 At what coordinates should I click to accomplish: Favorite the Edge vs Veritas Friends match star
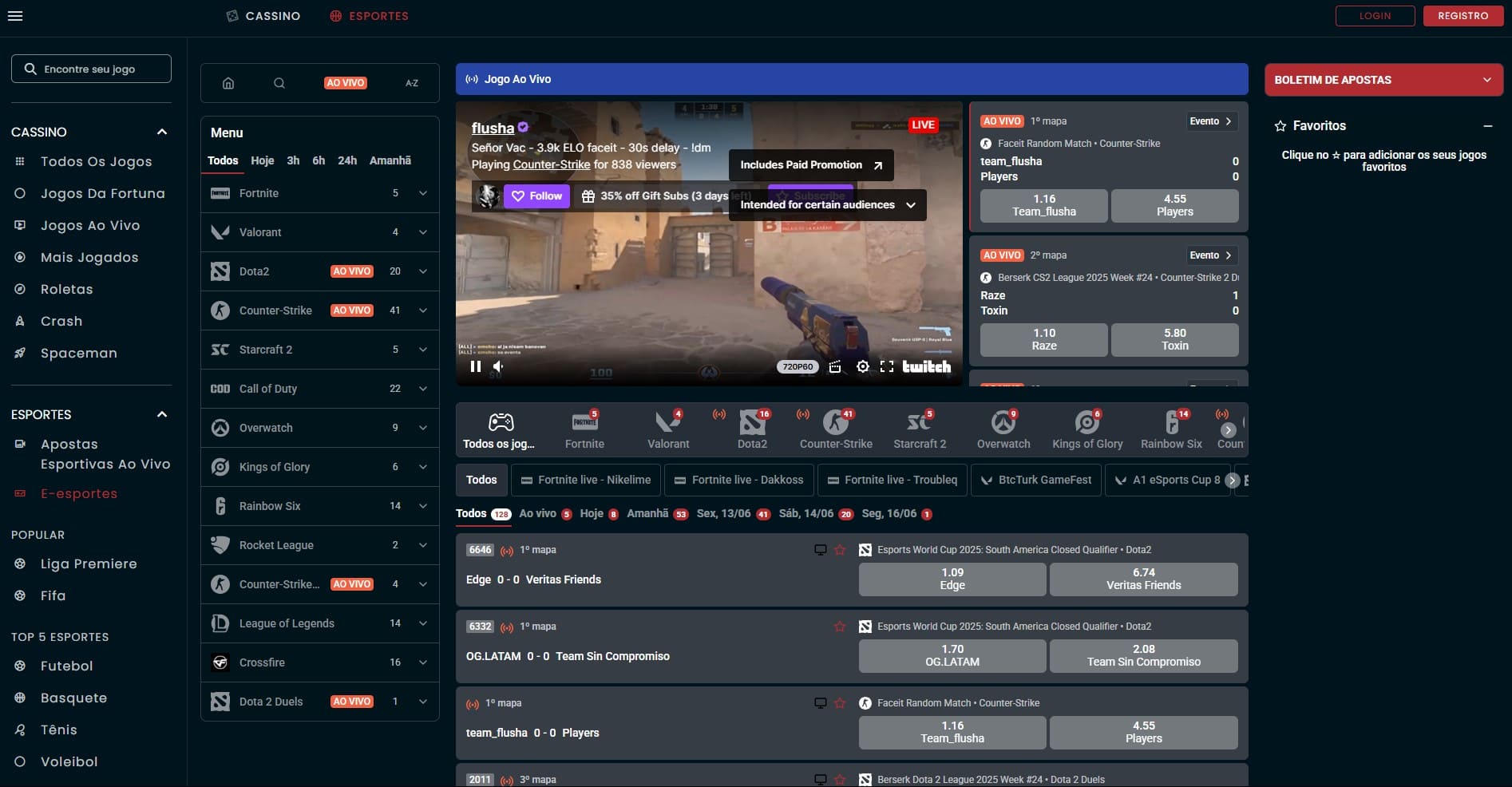click(x=840, y=550)
